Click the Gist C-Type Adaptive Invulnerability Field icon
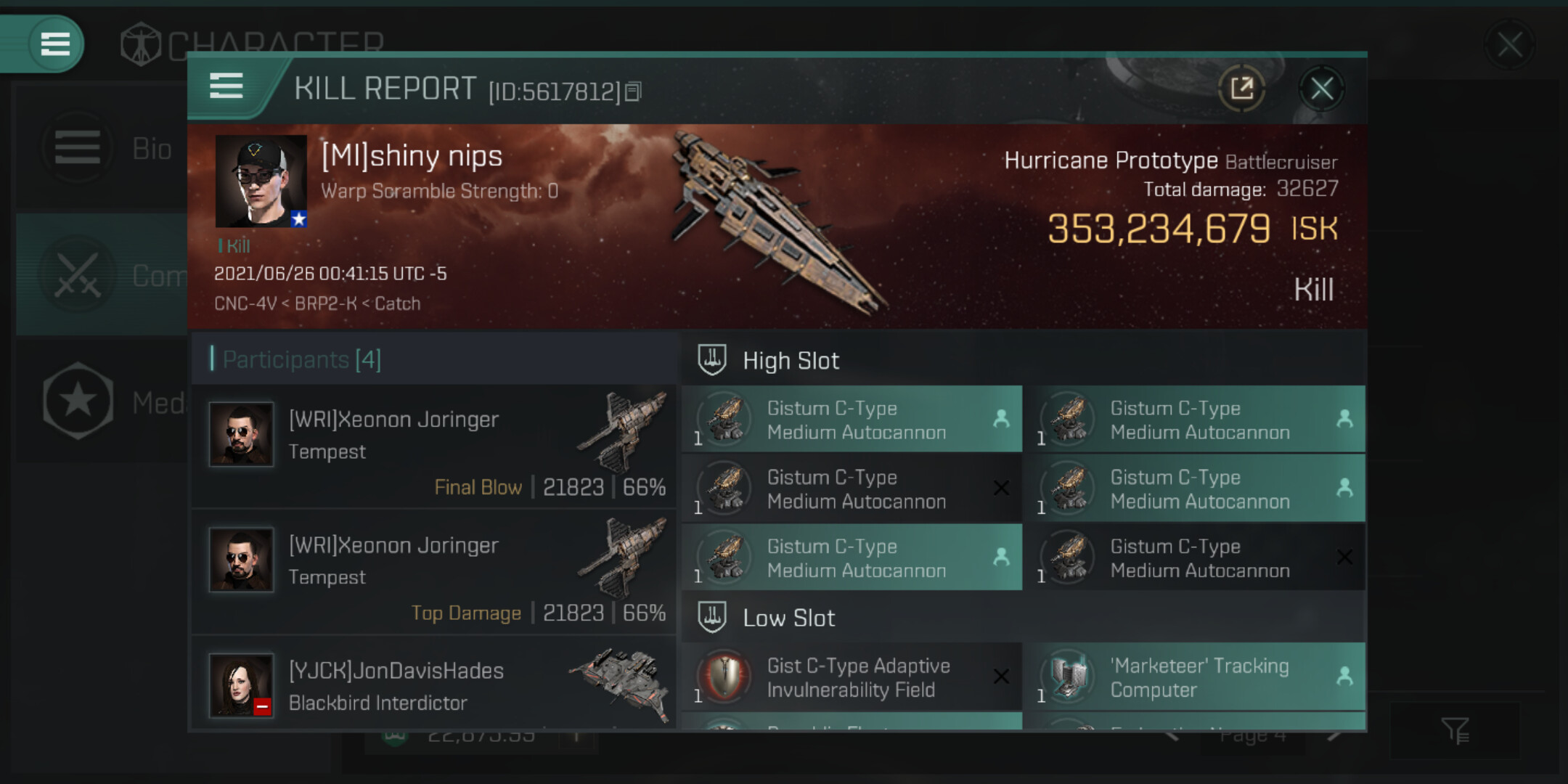The image size is (1568, 784). click(724, 677)
